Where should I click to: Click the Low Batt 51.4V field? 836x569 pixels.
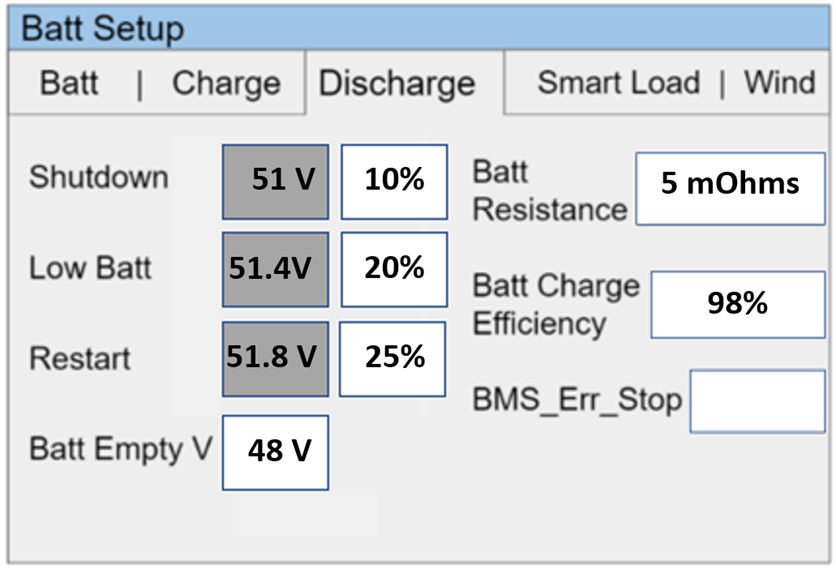[275, 269]
